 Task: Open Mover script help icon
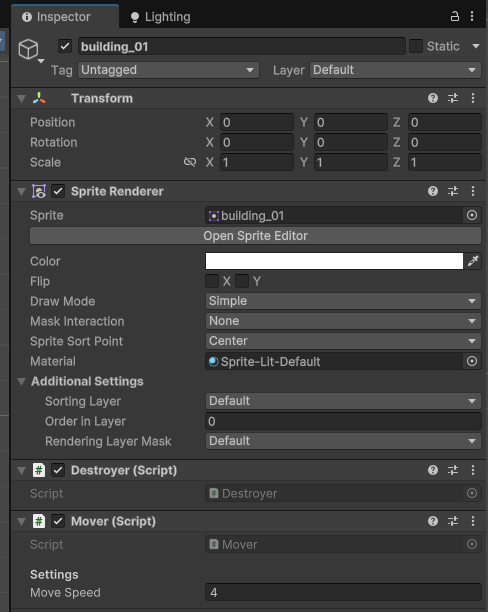coord(433,521)
